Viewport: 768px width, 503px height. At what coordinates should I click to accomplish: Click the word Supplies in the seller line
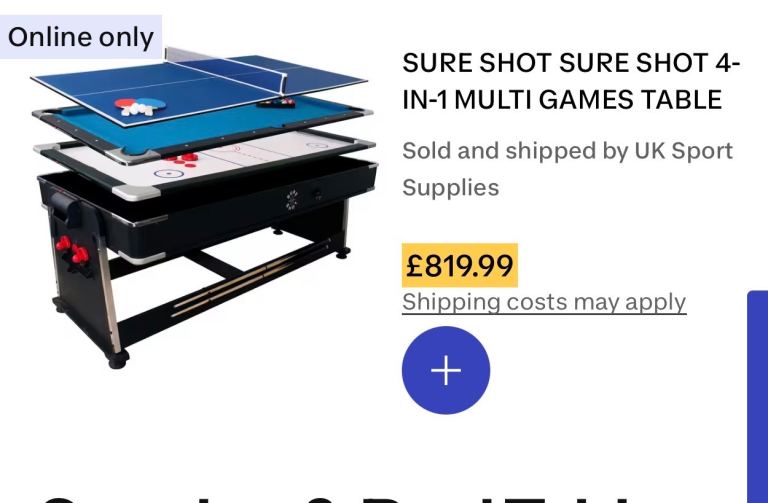[x=451, y=188]
